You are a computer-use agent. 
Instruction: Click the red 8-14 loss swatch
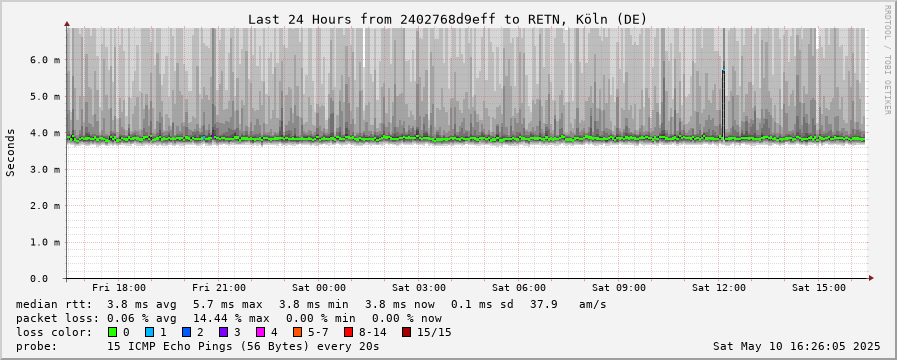(x=348, y=332)
